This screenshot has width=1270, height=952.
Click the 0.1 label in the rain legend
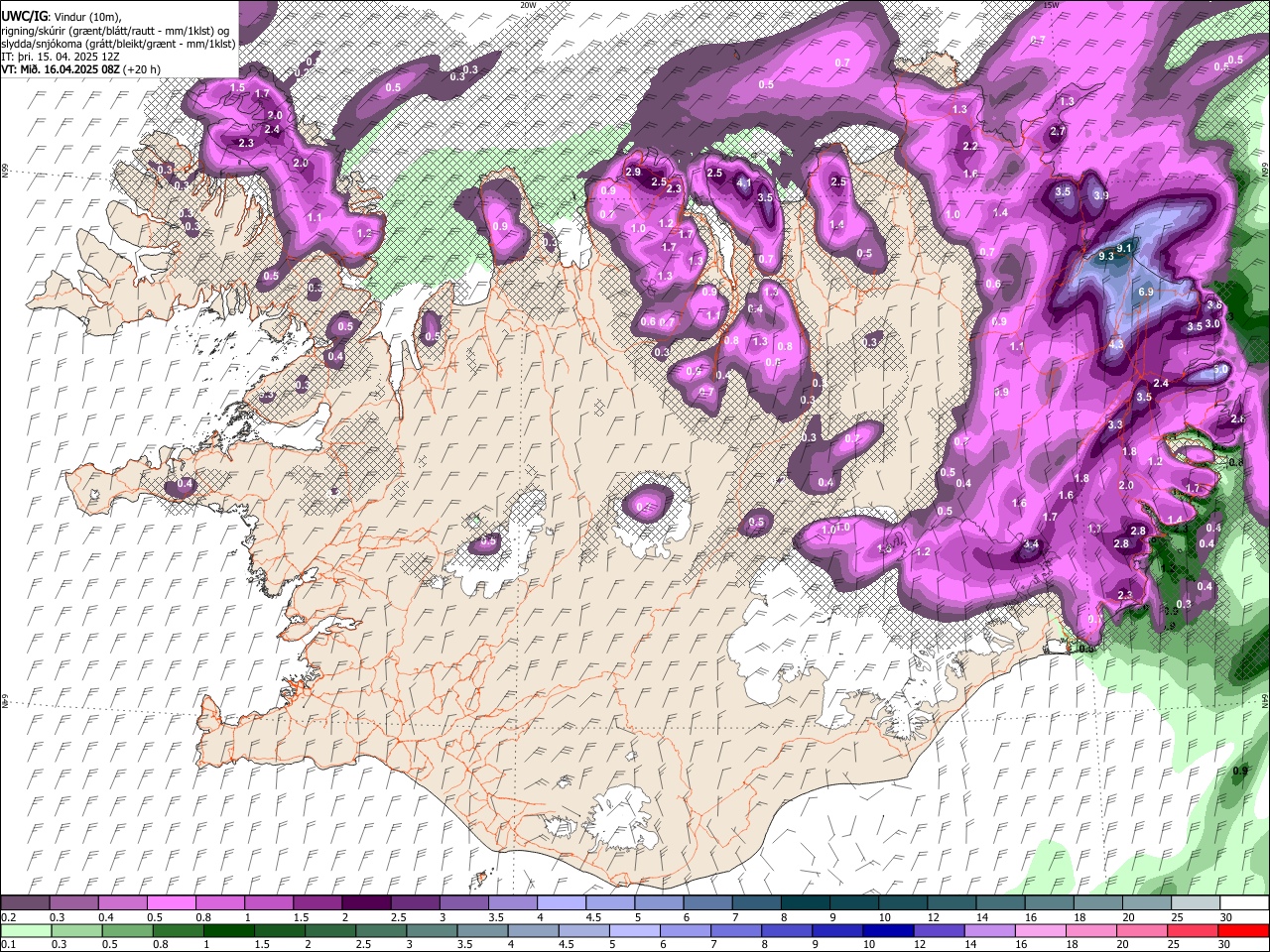[8, 944]
